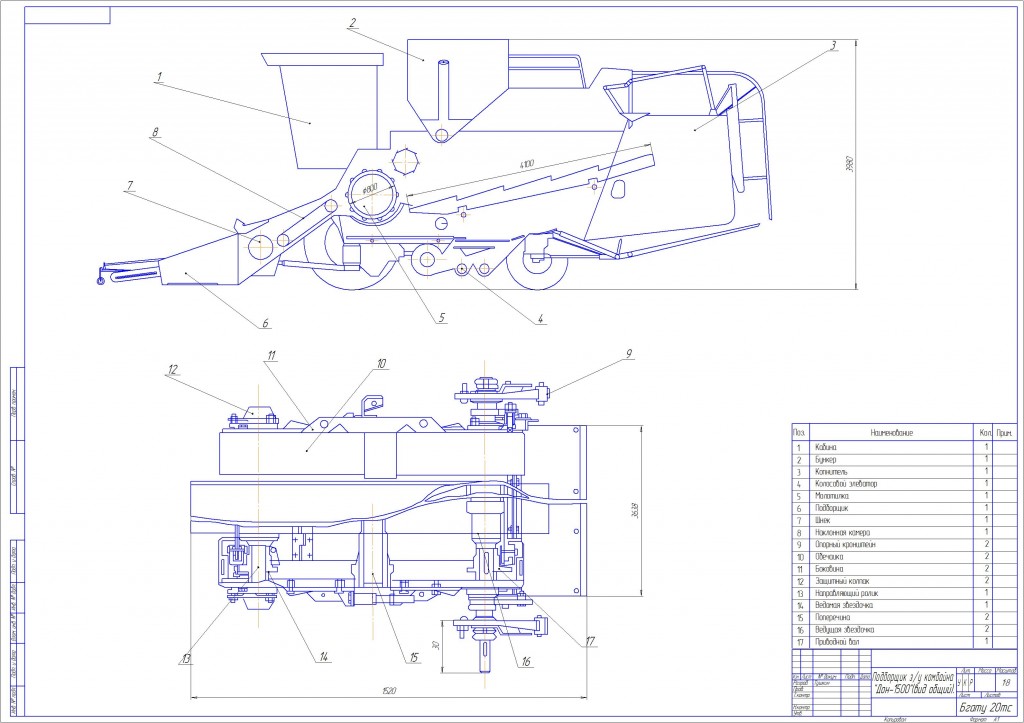
Task: Click the '1520' horizontal dimension text
Action: [390, 691]
